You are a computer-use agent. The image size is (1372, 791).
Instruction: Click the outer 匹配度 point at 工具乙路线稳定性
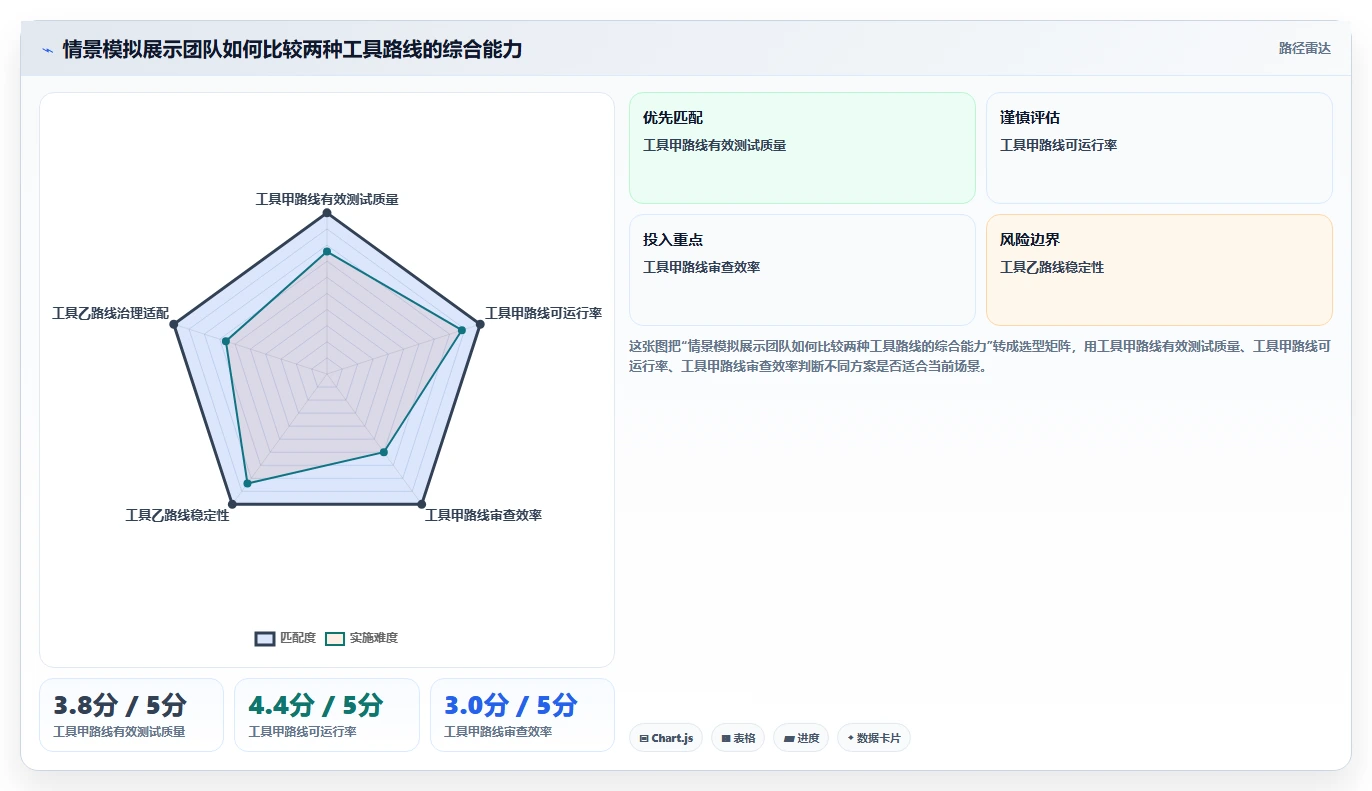[232, 504]
